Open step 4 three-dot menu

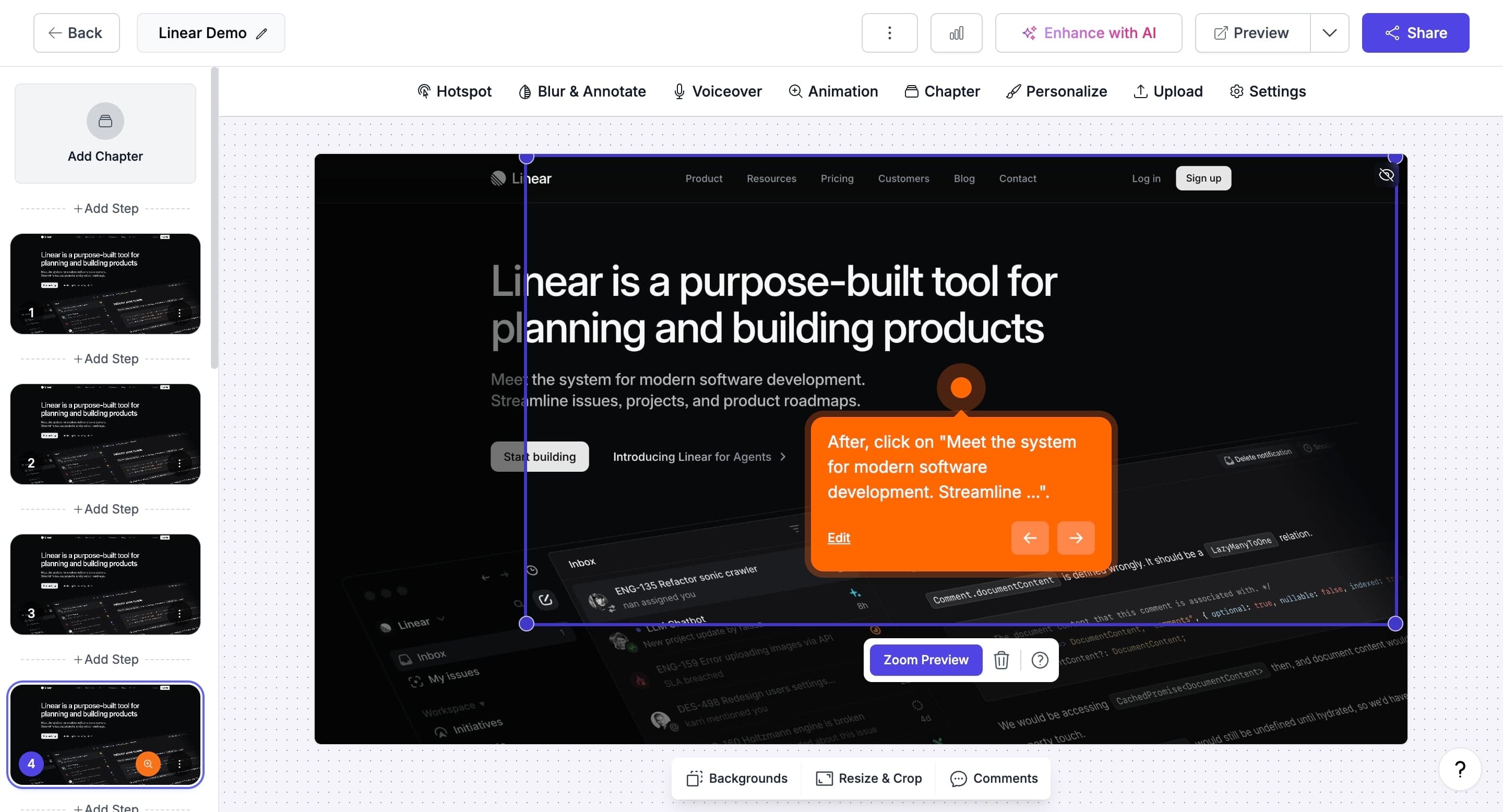pos(179,763)
